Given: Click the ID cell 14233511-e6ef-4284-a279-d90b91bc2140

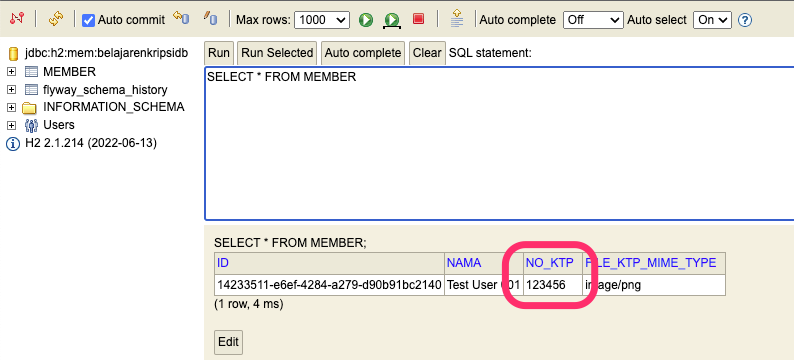Looking at the screenshot, I should 329,285.
